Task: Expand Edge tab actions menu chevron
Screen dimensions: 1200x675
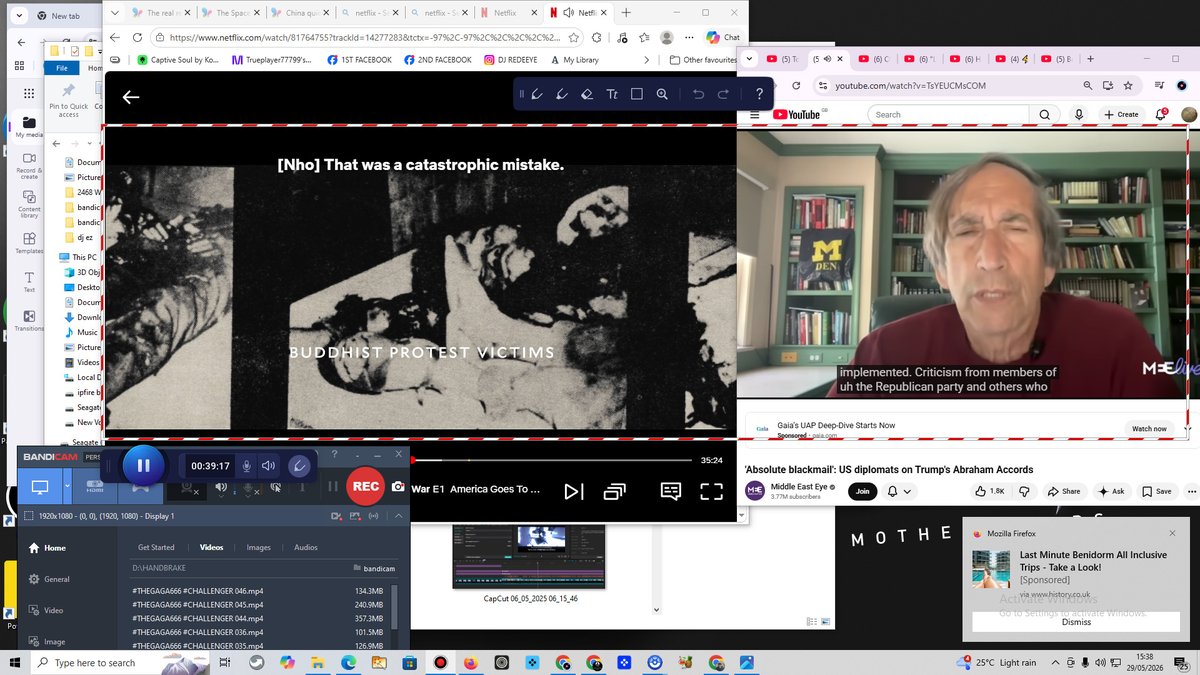Action: [x=115, y=13]
